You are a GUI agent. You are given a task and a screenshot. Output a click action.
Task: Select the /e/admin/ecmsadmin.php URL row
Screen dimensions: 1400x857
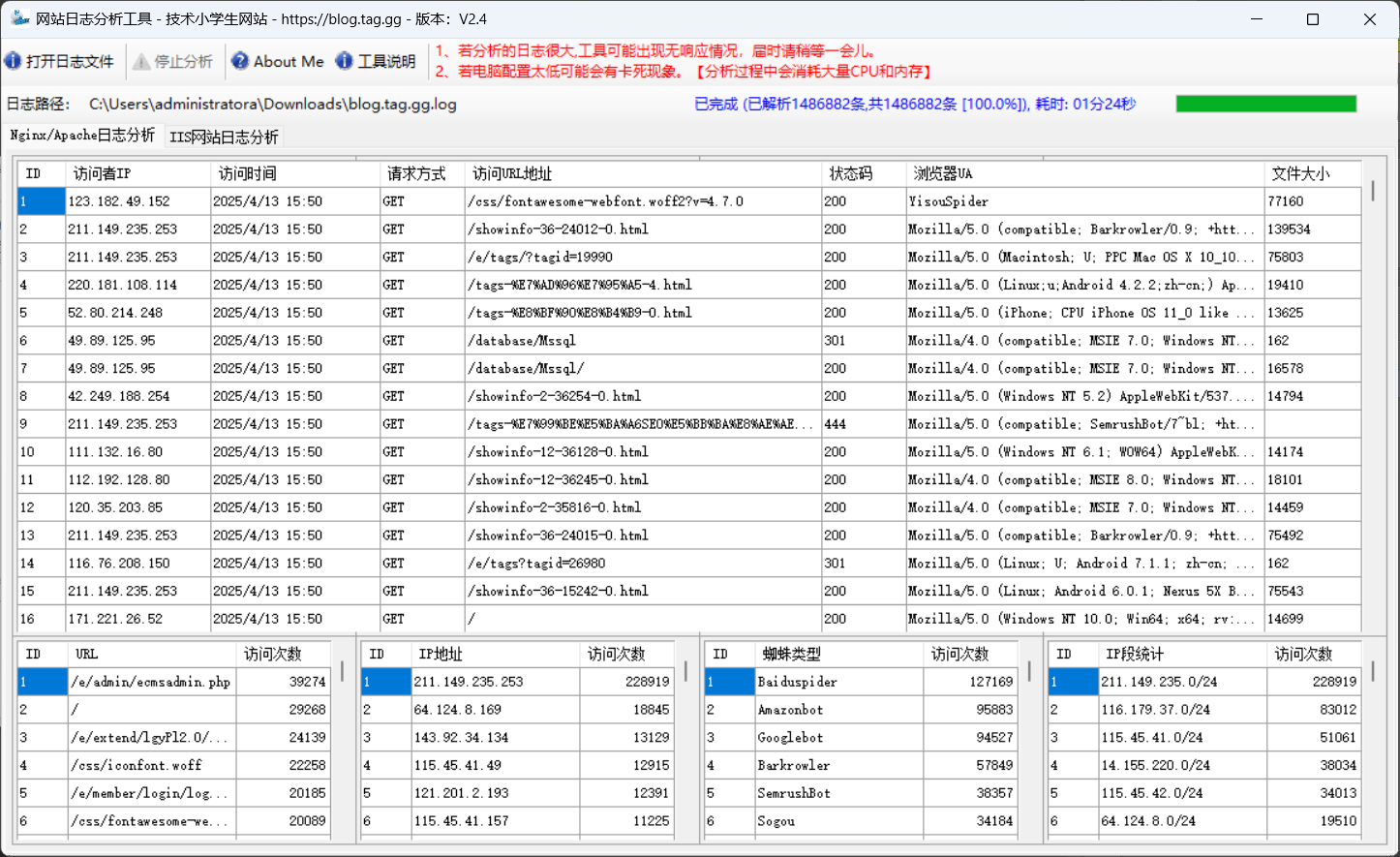[x=150, y=682]
